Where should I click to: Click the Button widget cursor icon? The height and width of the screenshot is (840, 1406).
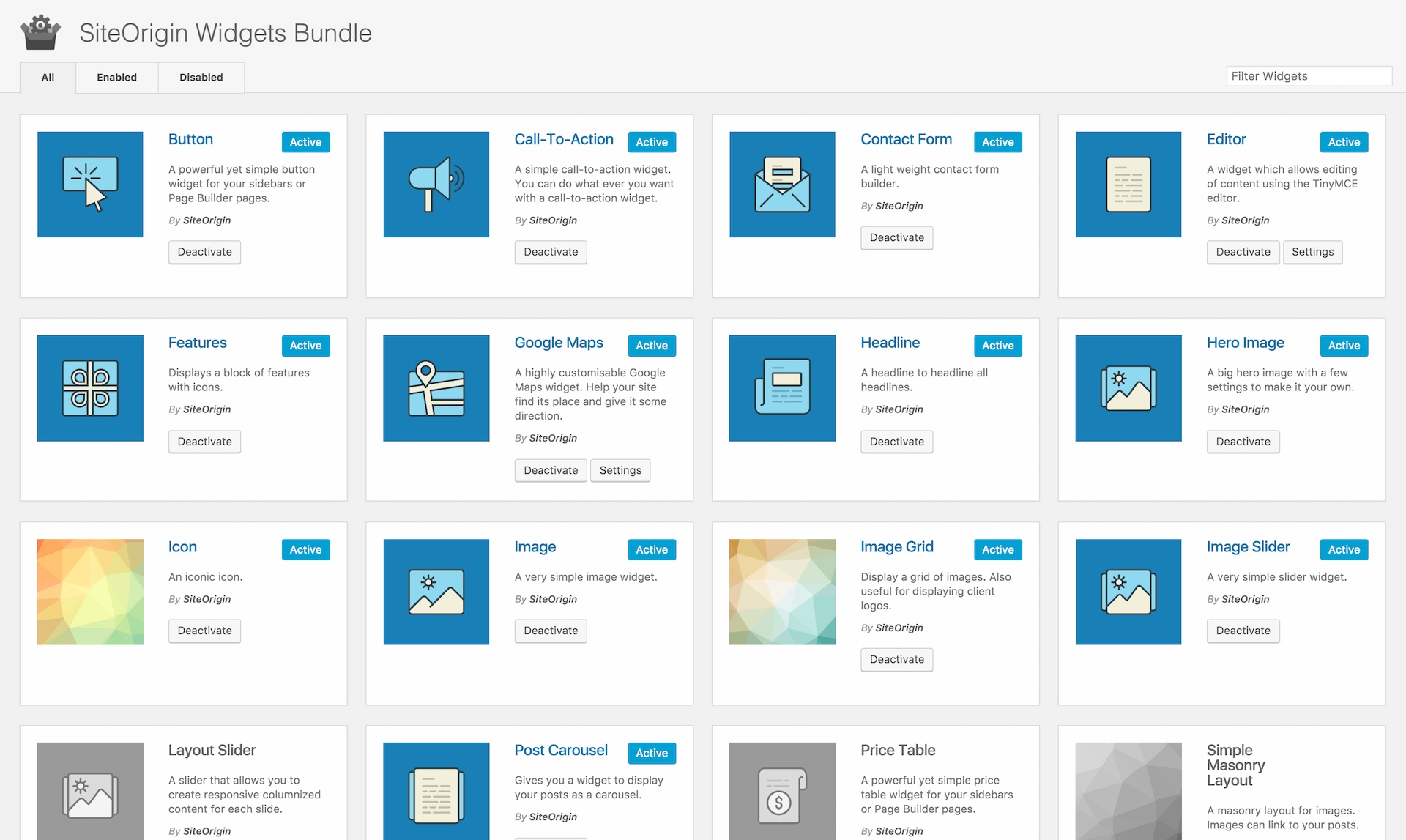click(90, 185)
